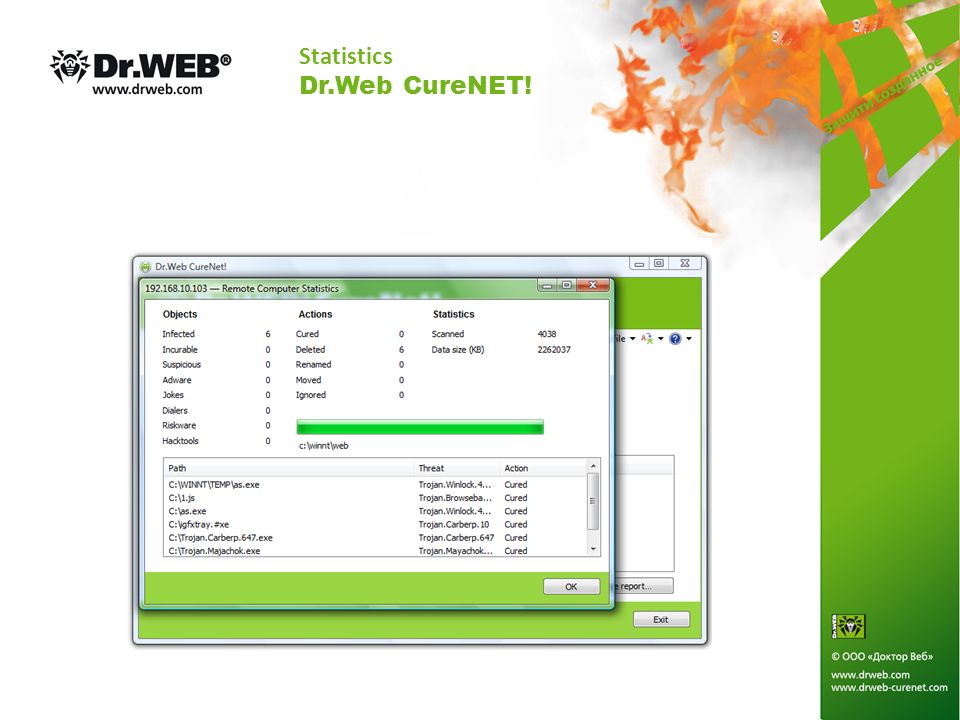Select row C:\Trojan.Majachok.exe

[x=375, y=551]
